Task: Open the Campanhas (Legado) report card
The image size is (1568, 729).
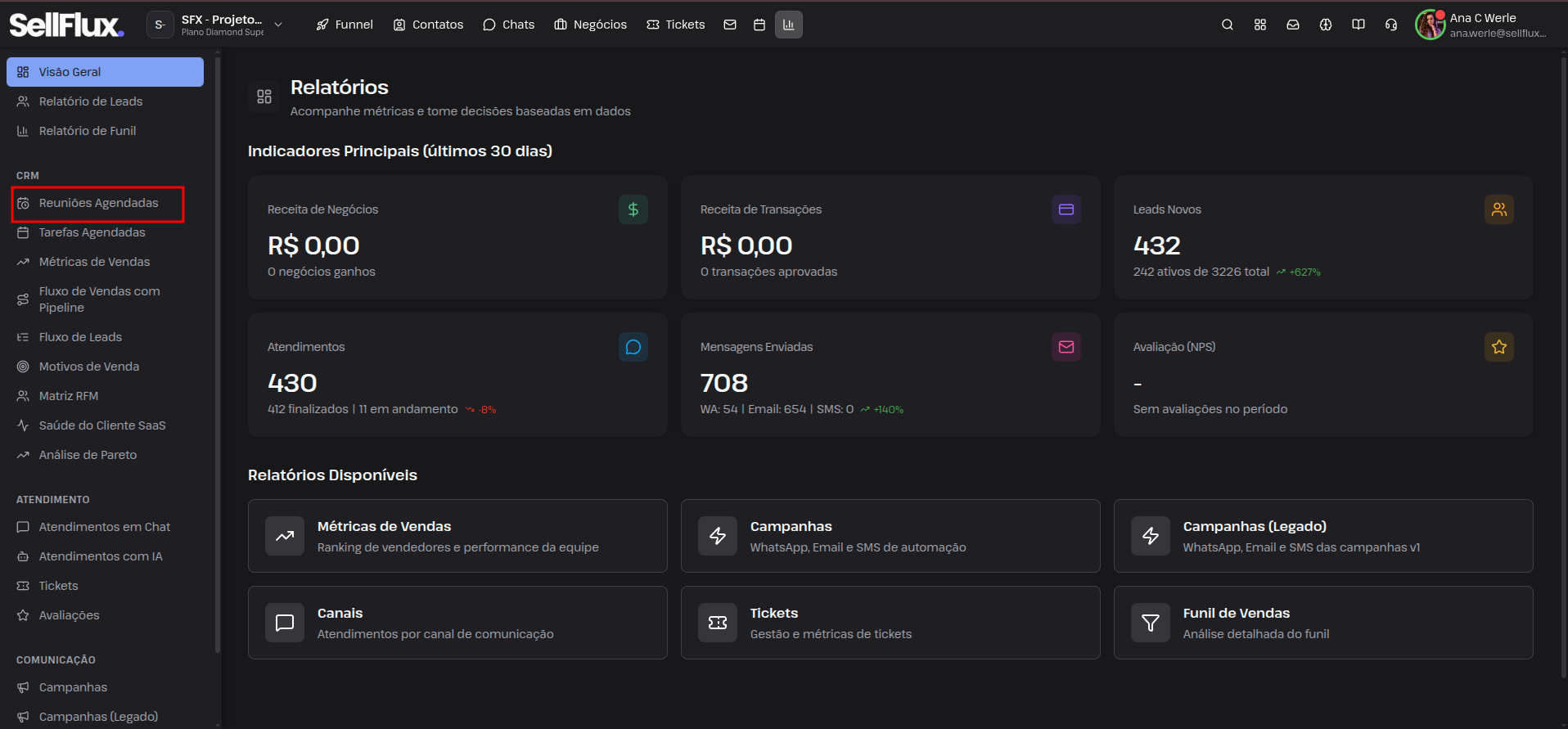Action: pyautogui.click(x=1323, y=536)
